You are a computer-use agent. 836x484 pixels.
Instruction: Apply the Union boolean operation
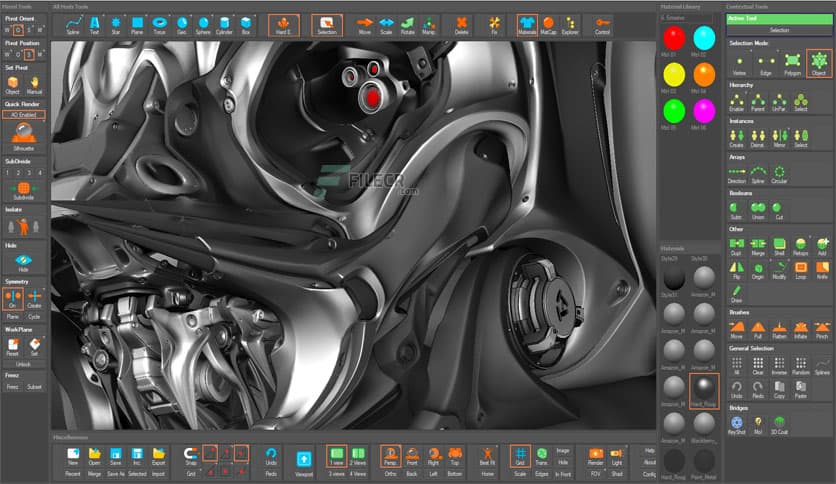pyautogui.click(x=757, y=208)
